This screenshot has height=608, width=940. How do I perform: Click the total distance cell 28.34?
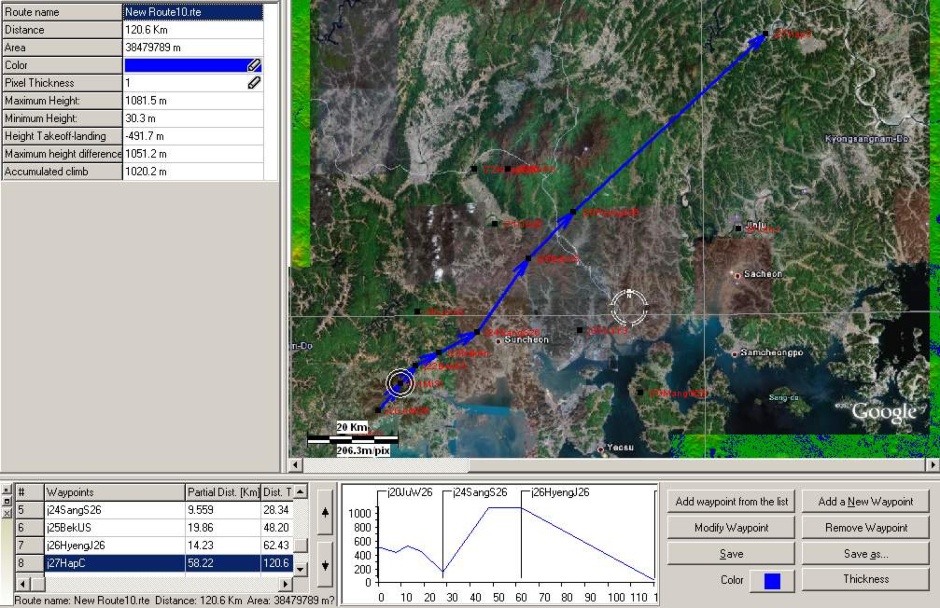point(277,510)
